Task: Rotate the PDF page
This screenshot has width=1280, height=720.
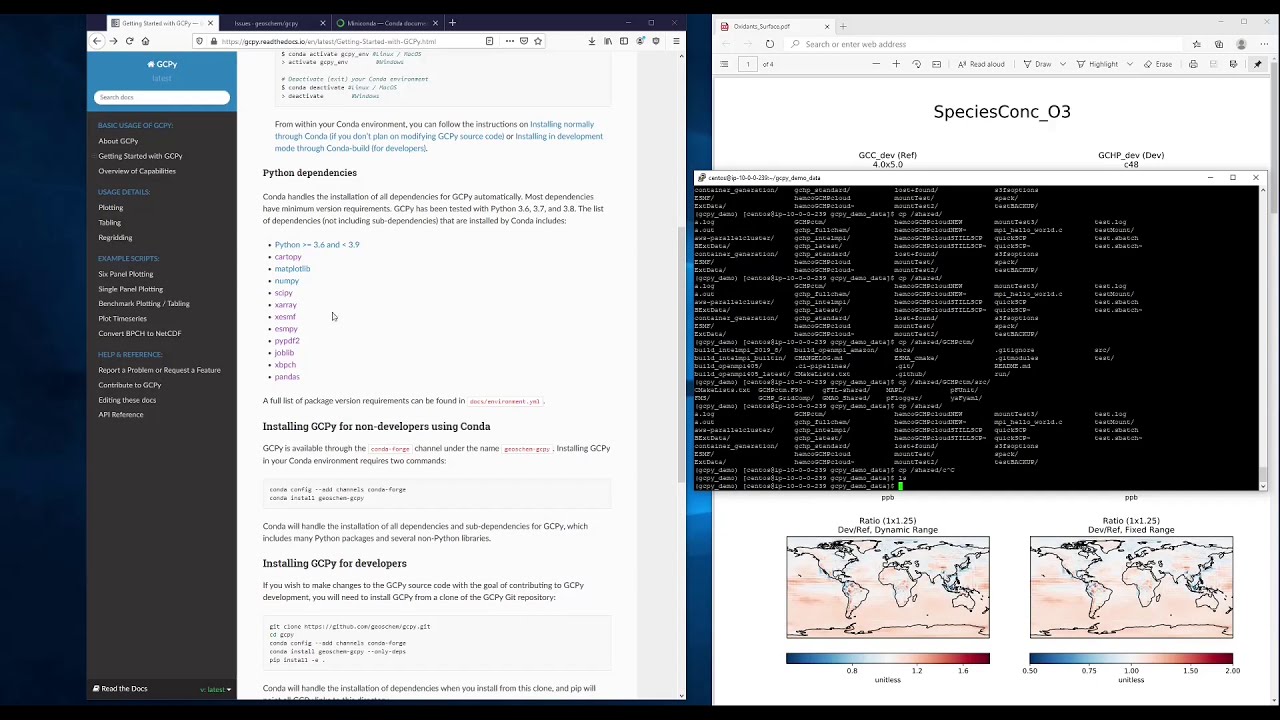Action: pyautogui.click(x=916, y=64)
